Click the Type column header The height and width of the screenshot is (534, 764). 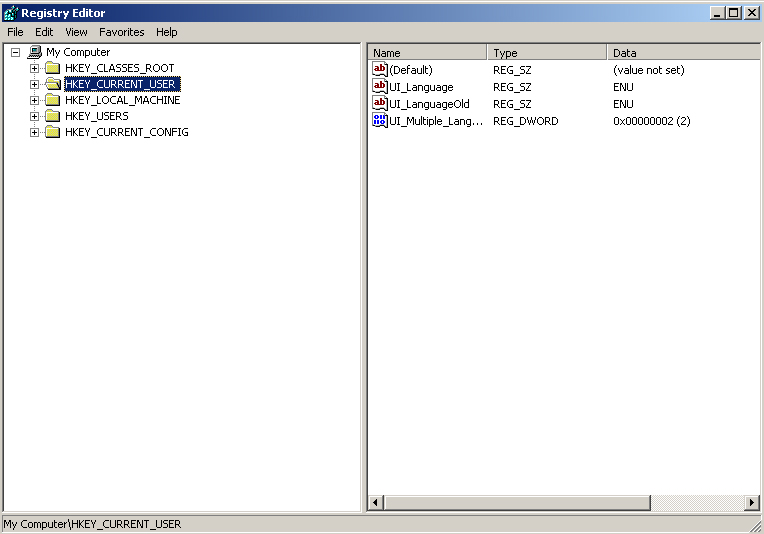(546, 53)
